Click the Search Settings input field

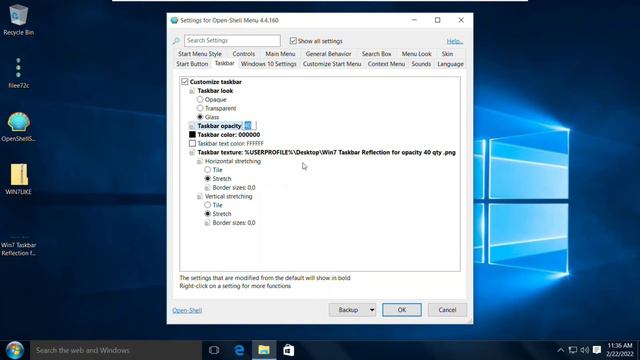tap(232, 40)
